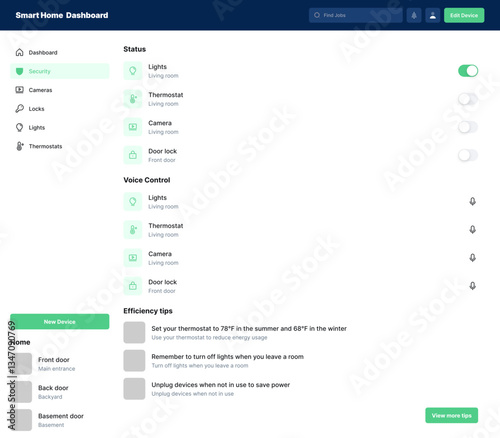Go to Cameras in sidebar

pos(60,90)
